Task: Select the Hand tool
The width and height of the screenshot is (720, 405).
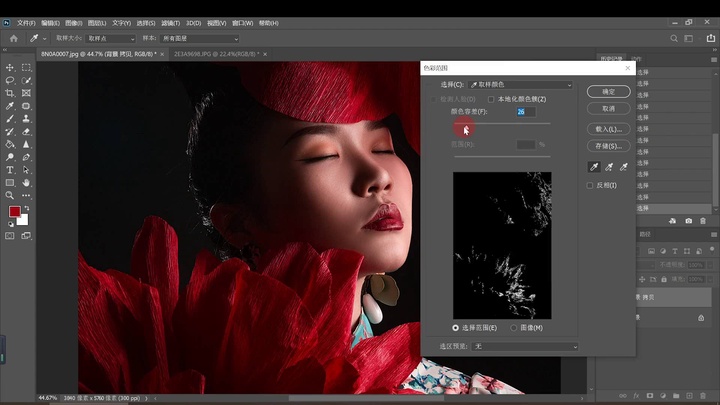Action: pos(26,183)
